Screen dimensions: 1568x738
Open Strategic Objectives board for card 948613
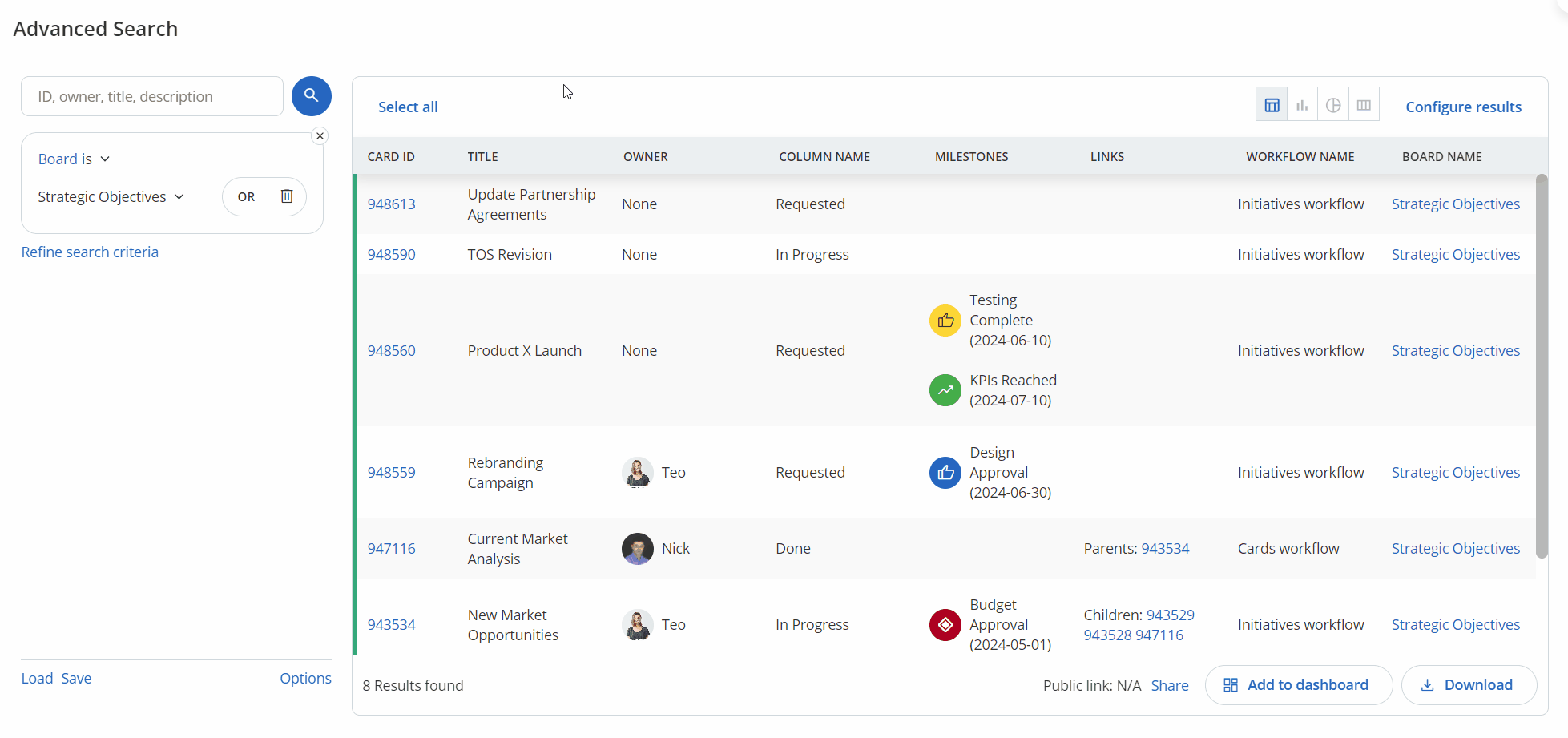1455,204
